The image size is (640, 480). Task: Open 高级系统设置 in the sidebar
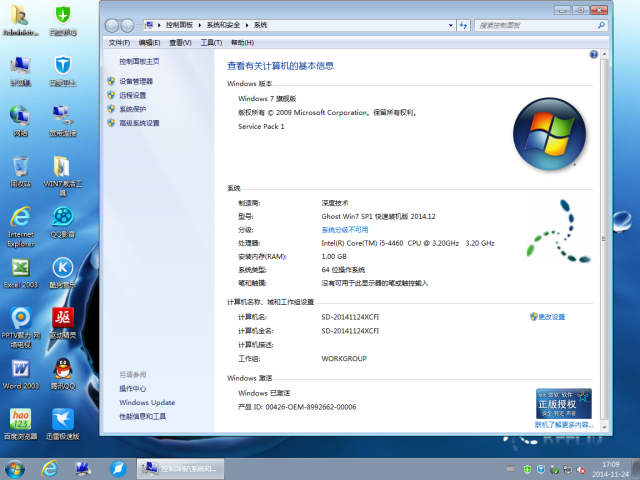[x=139, y=123]
